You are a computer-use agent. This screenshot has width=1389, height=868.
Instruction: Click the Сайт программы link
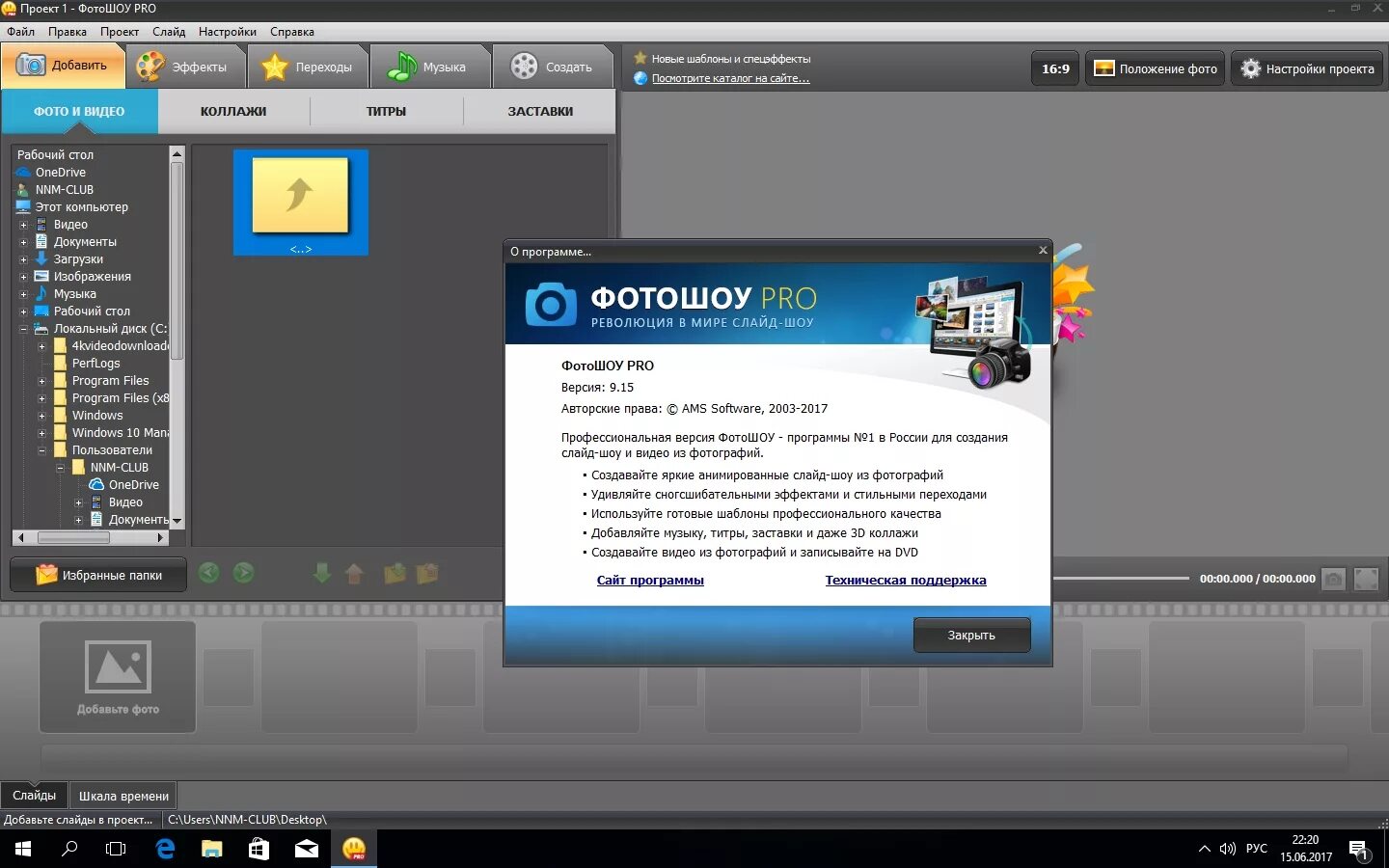[650, 580]
